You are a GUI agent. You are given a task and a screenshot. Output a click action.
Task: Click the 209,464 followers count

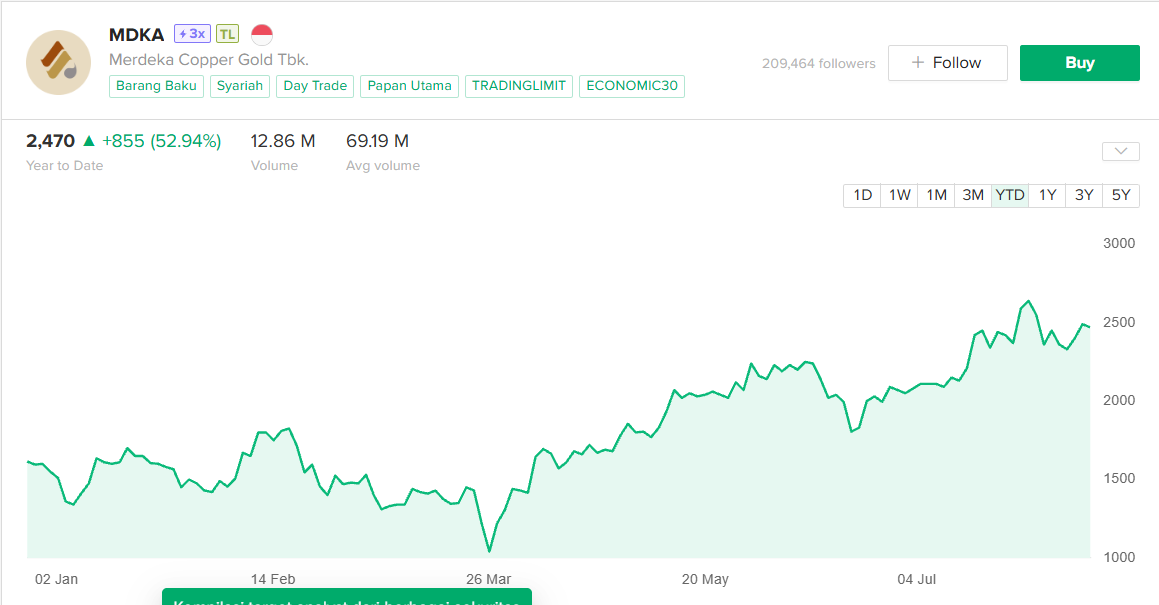[819, 64]
